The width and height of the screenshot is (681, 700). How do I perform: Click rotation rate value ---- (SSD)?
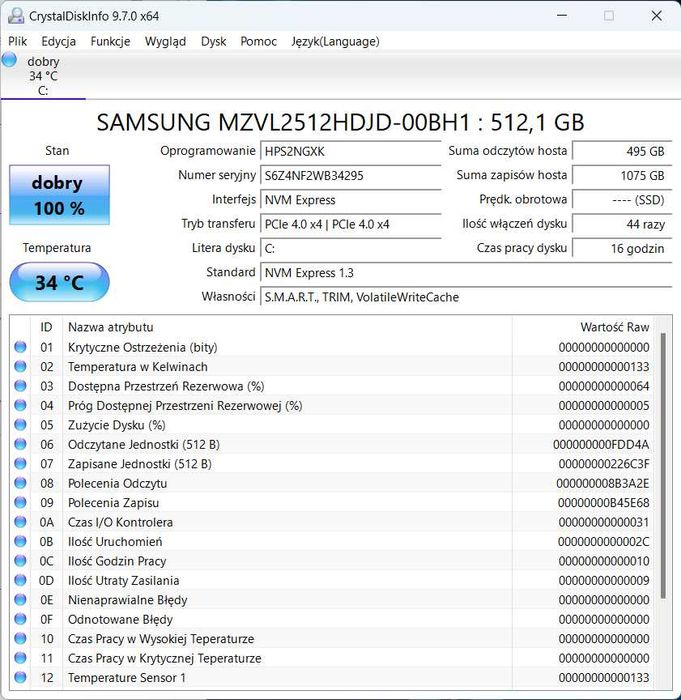[x=622, y=200]
